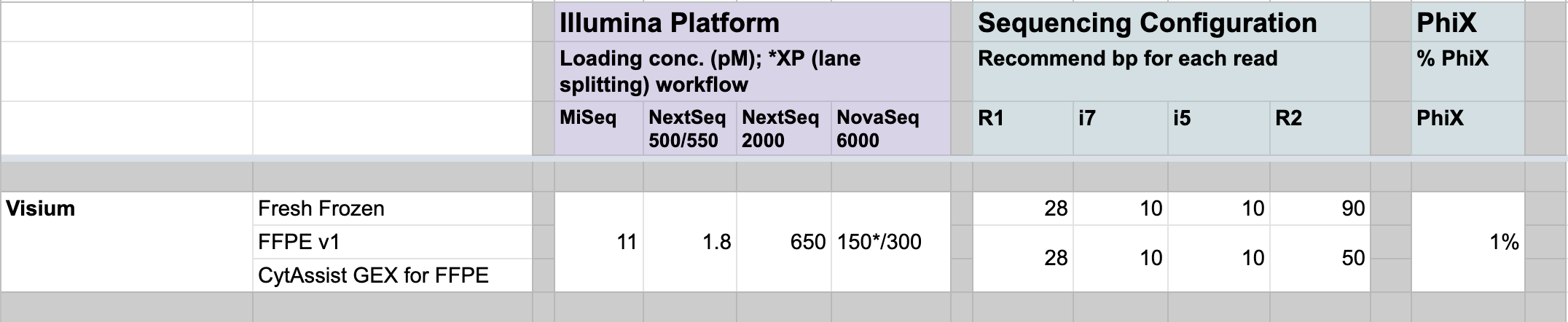
Task: Select the CytAssist GEX for FFPE cell
Action: [x=393, y=275]
